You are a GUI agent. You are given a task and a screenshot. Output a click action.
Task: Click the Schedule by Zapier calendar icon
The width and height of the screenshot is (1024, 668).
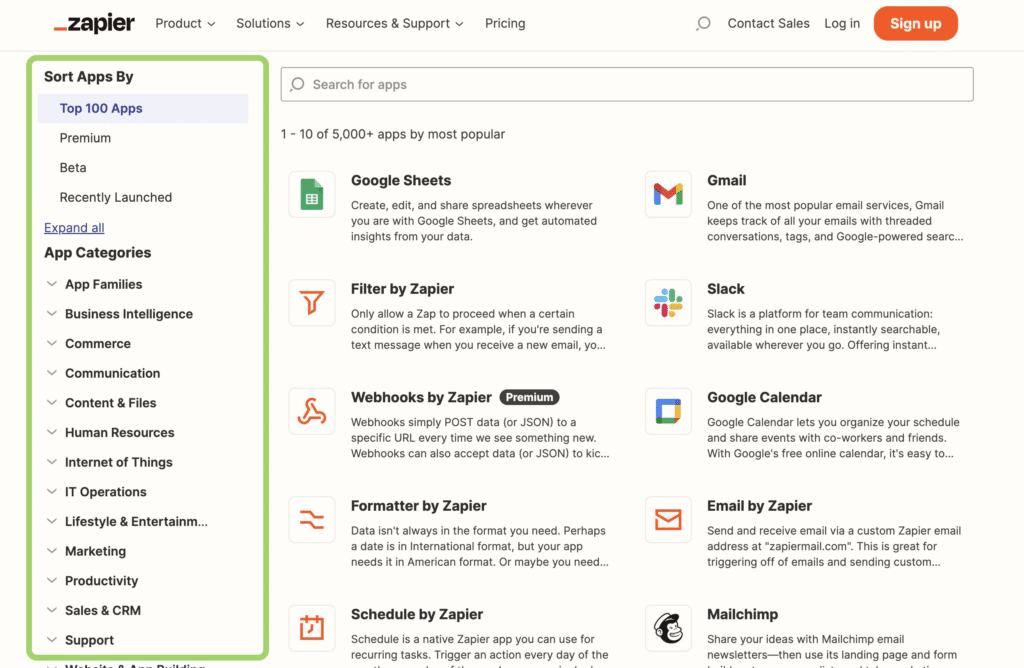click(x=312, y=628)
